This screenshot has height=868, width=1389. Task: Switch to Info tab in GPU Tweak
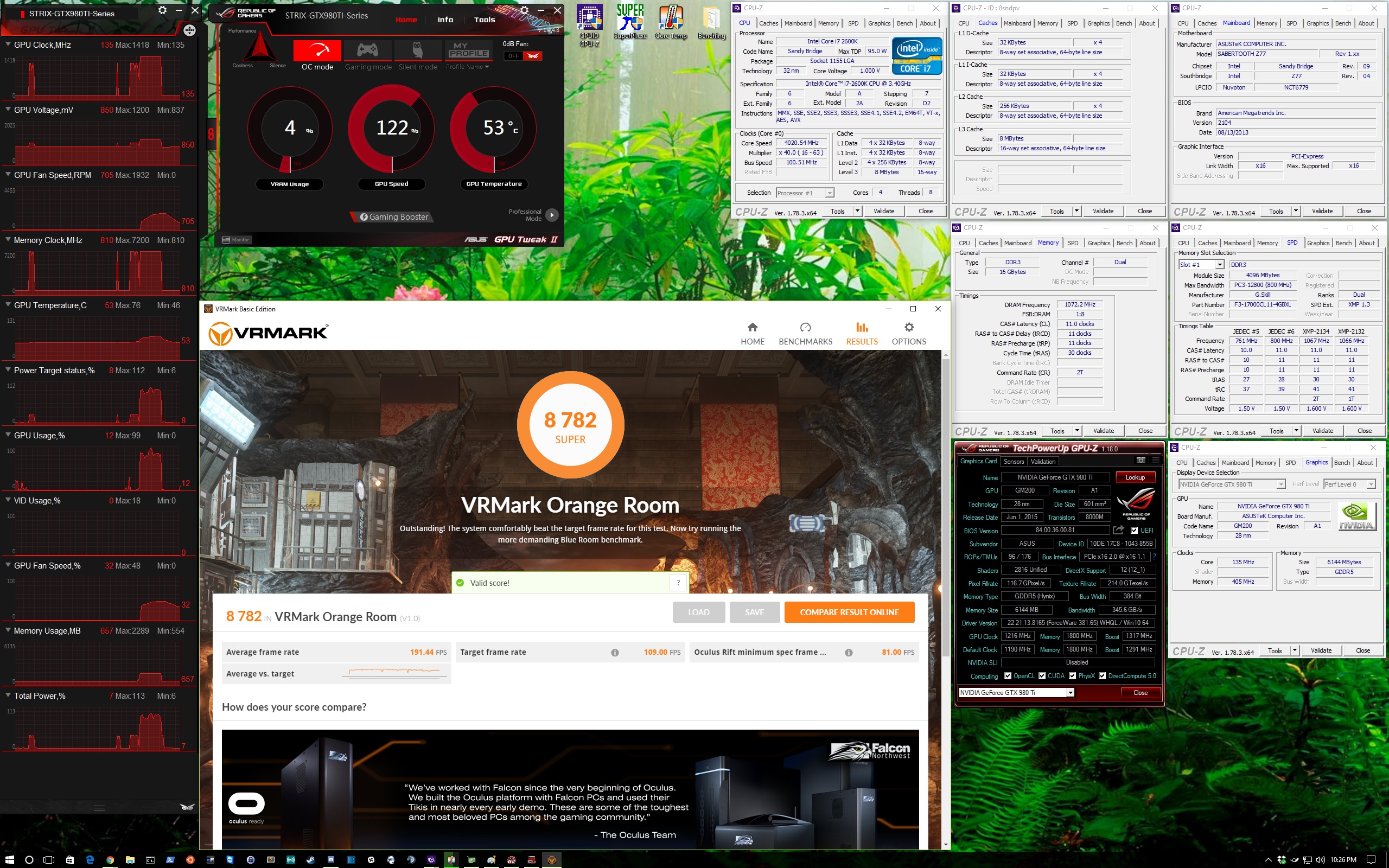coord(445,20)
